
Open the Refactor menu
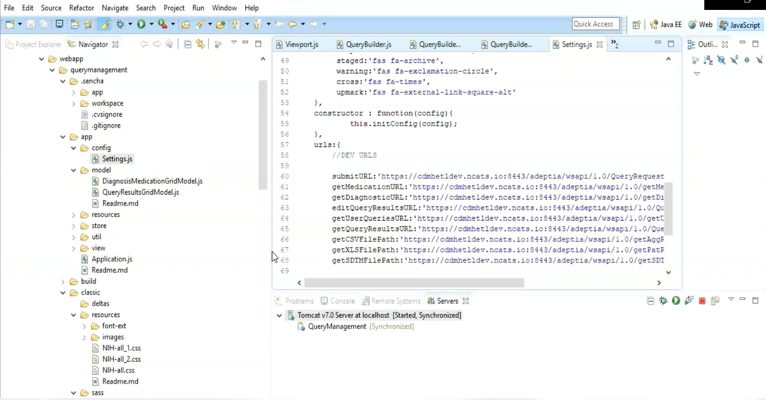pos(82,8)
